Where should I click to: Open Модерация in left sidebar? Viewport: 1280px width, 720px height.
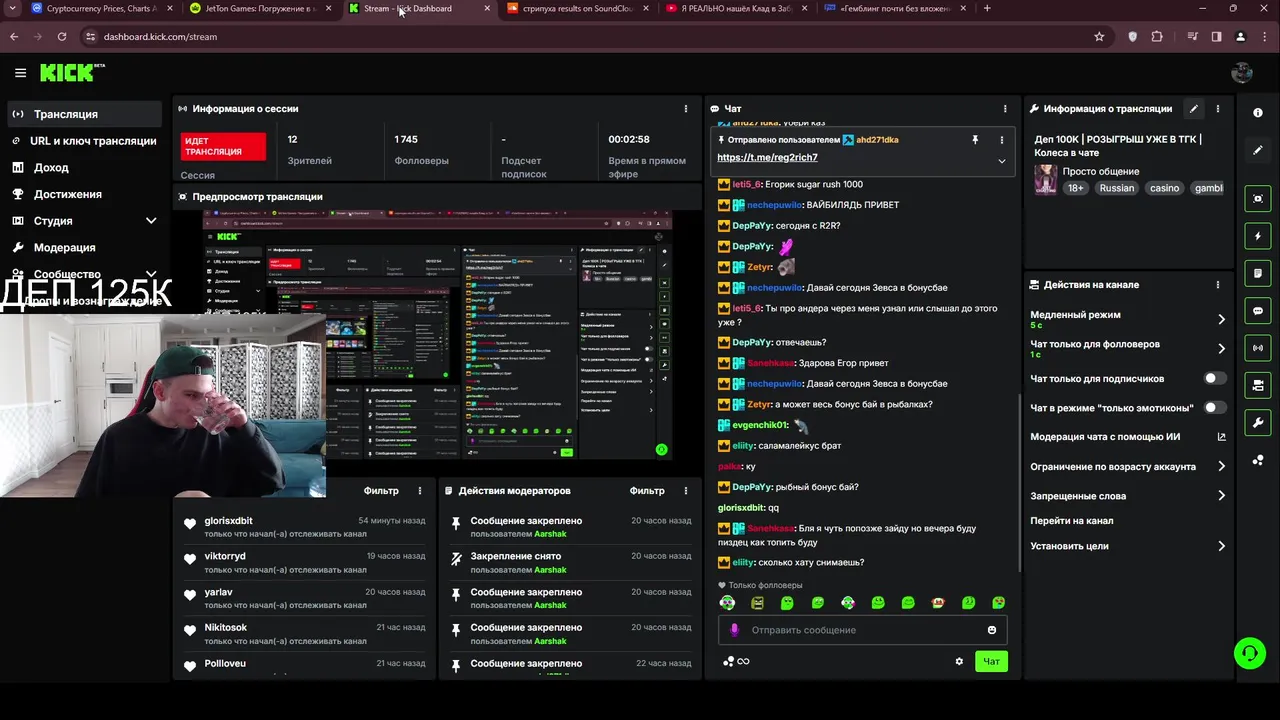pyautogui.click(x=83, y=247)
